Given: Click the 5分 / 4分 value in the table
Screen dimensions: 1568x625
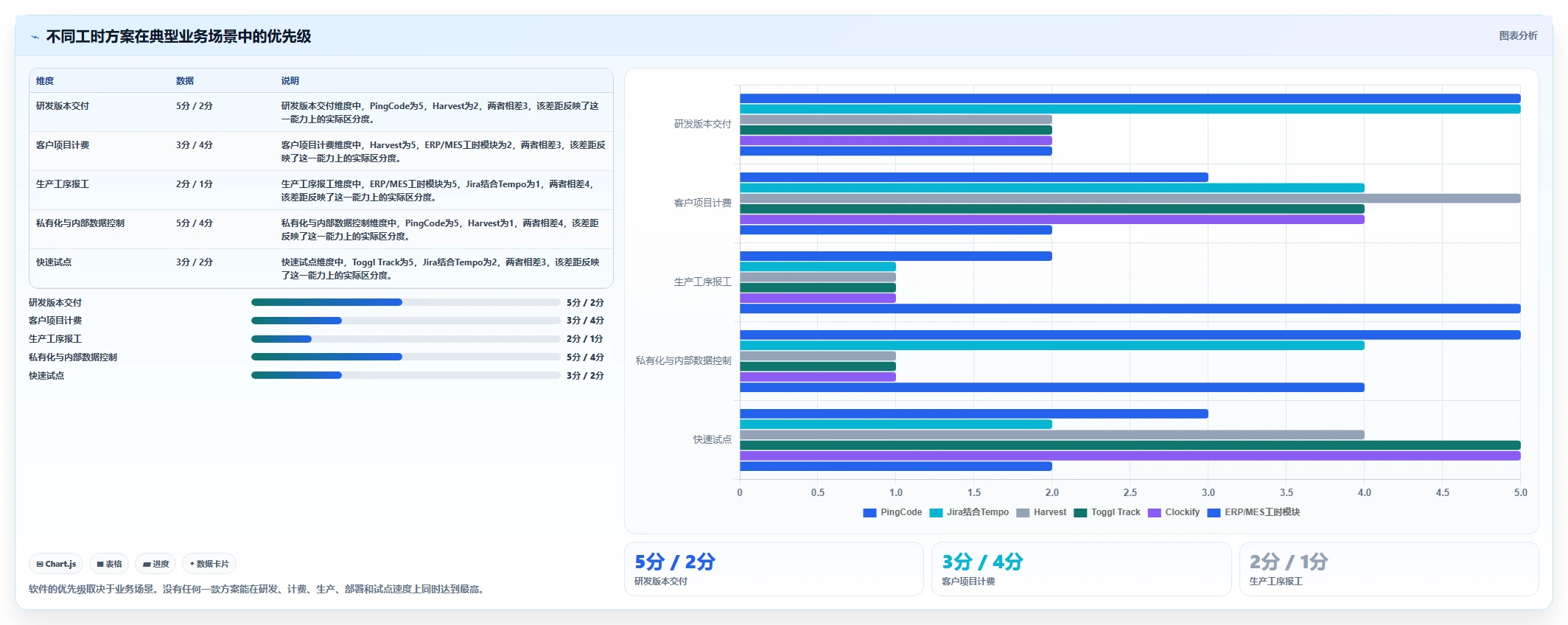Looking at the screenshot, I should 195,223.
